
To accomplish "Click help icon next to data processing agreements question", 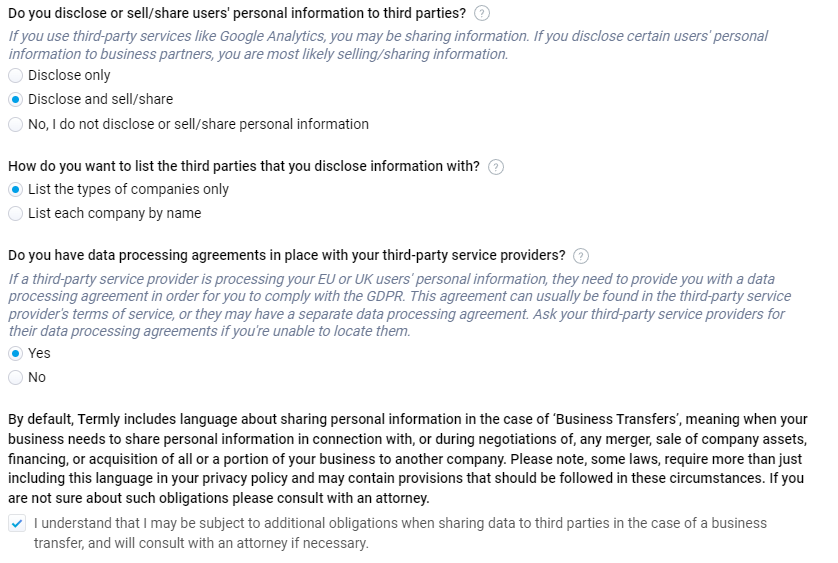I will pyautogui.click(x=581, y=256).
